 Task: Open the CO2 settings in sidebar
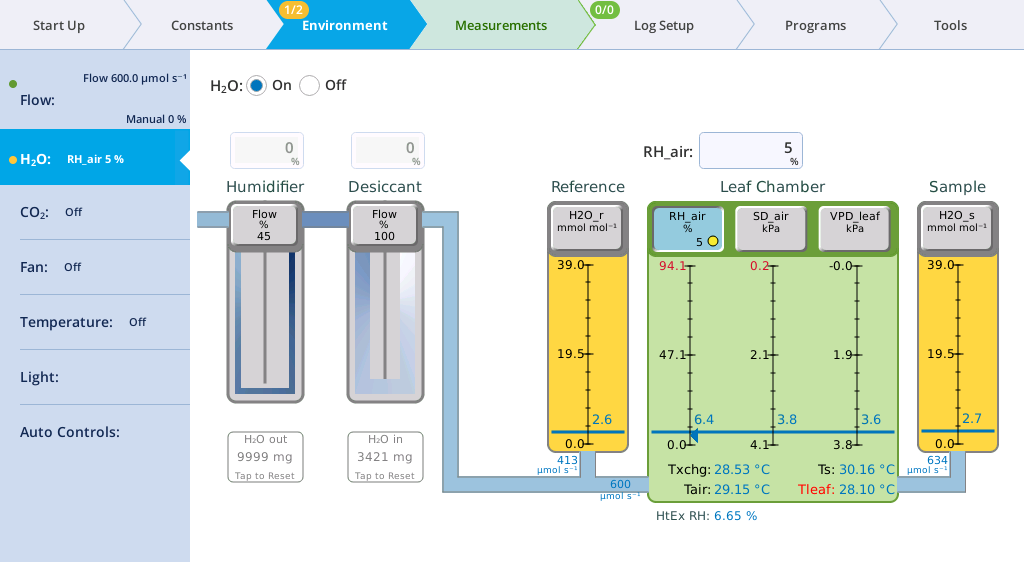(x=95, y=212)
